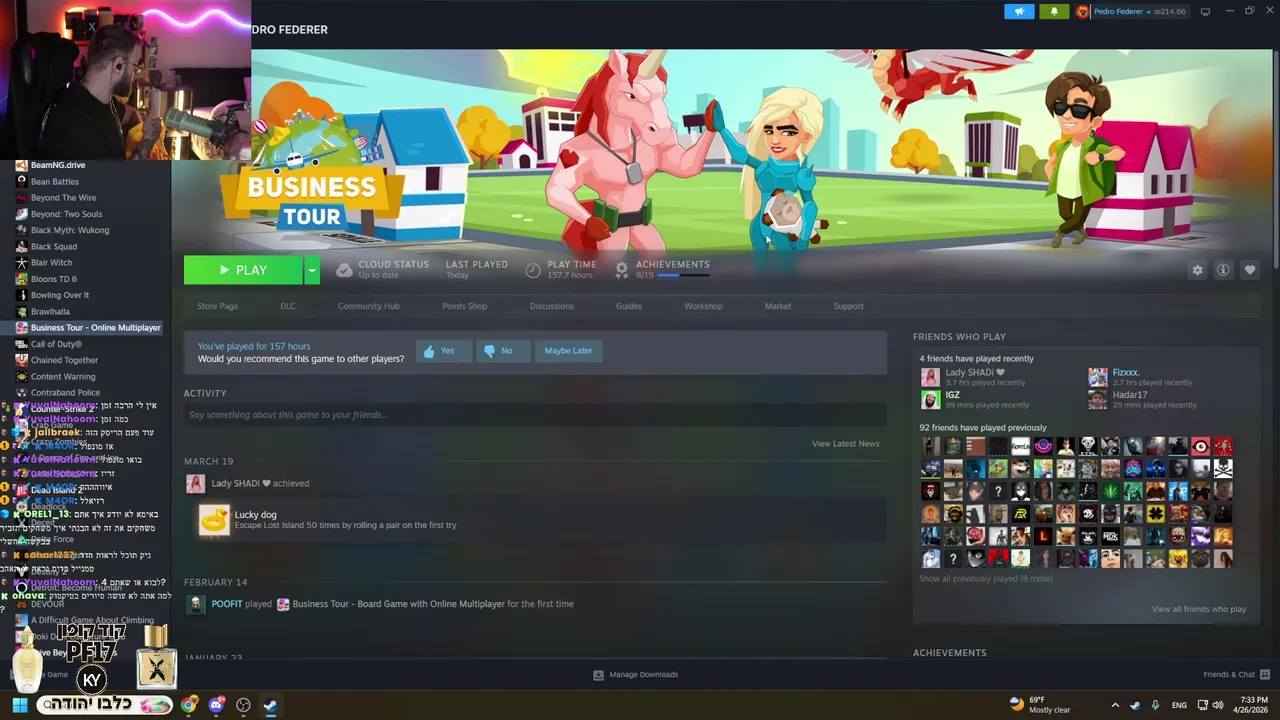Open game settings gear icon
Viewport: 1280px width, 720px height.
[1197, 270]
